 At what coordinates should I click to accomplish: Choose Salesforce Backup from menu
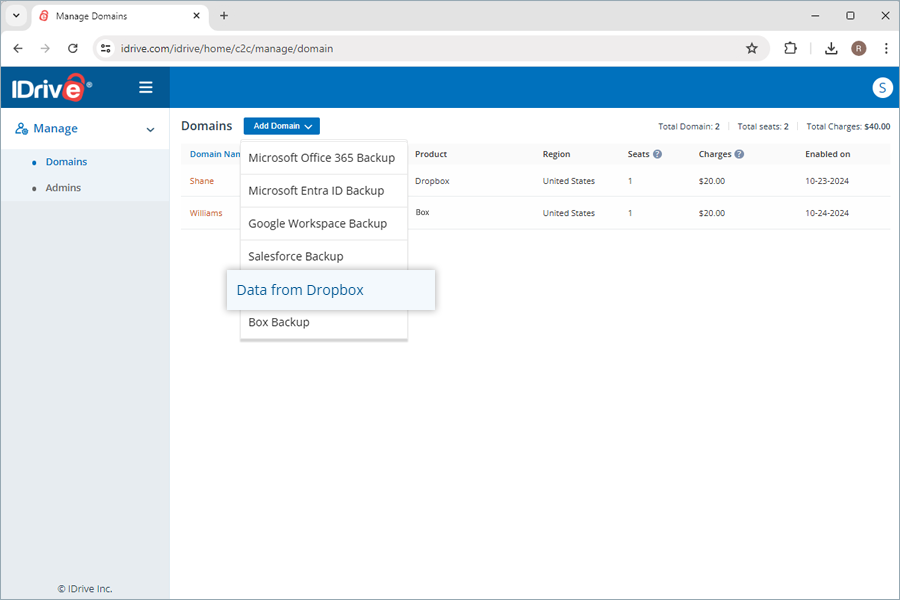[324, 256]
